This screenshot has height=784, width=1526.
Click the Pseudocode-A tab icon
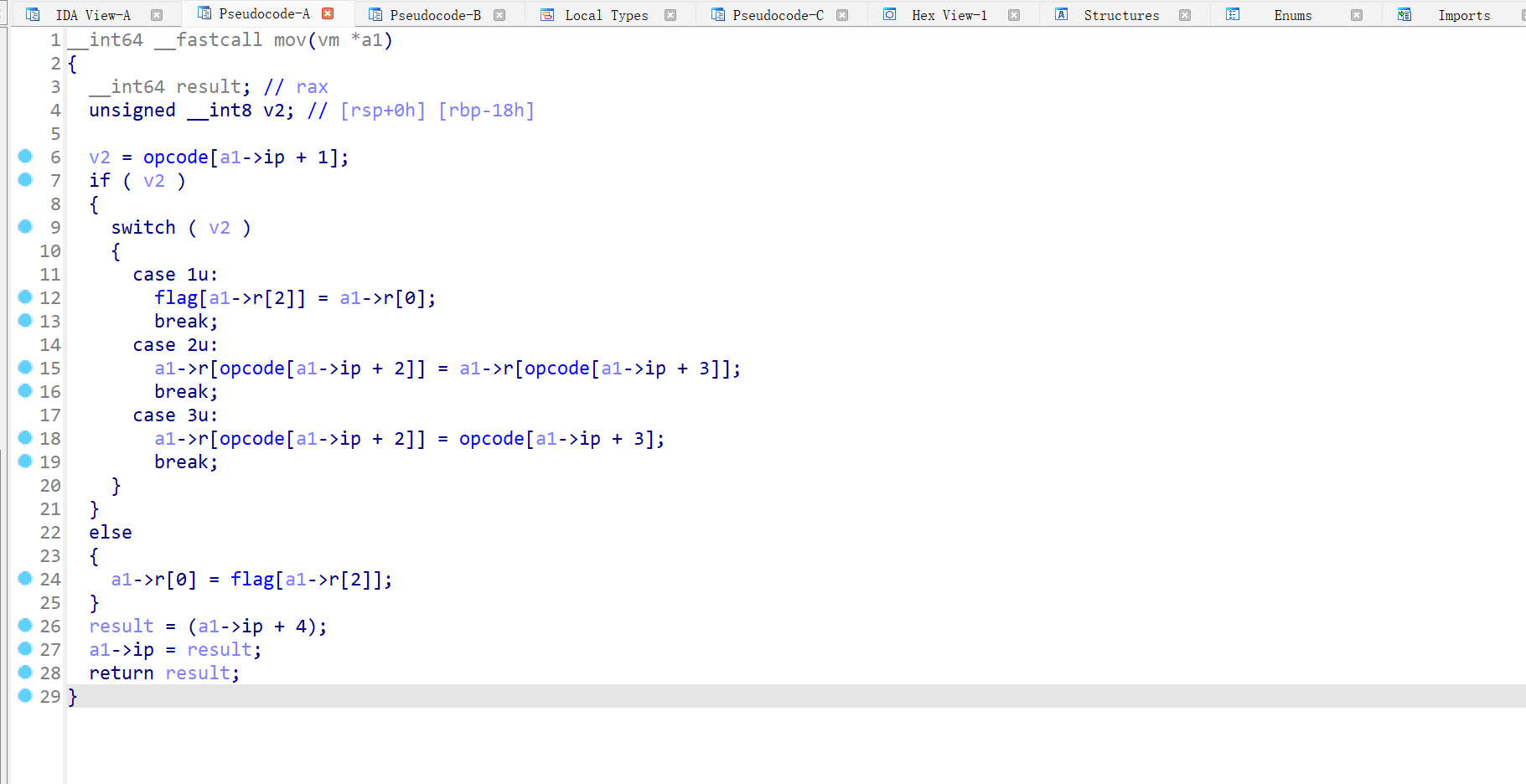coord(204,13)
